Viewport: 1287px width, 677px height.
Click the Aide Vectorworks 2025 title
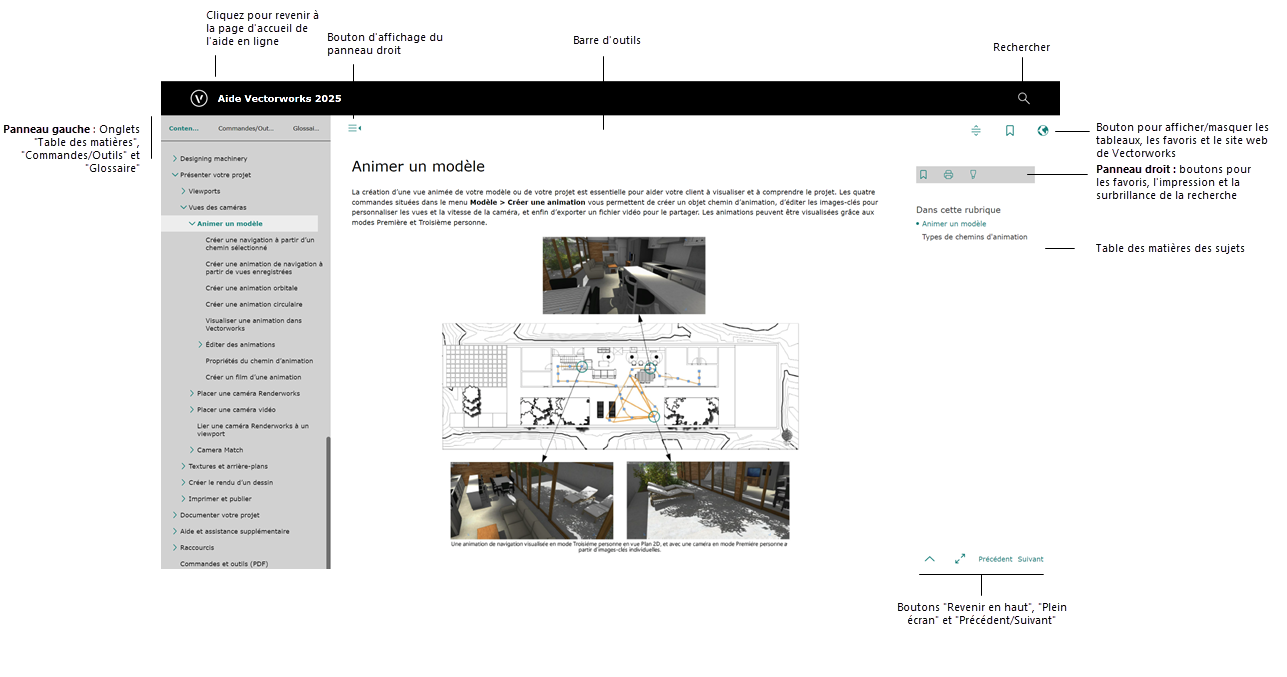tap(280, 99)
